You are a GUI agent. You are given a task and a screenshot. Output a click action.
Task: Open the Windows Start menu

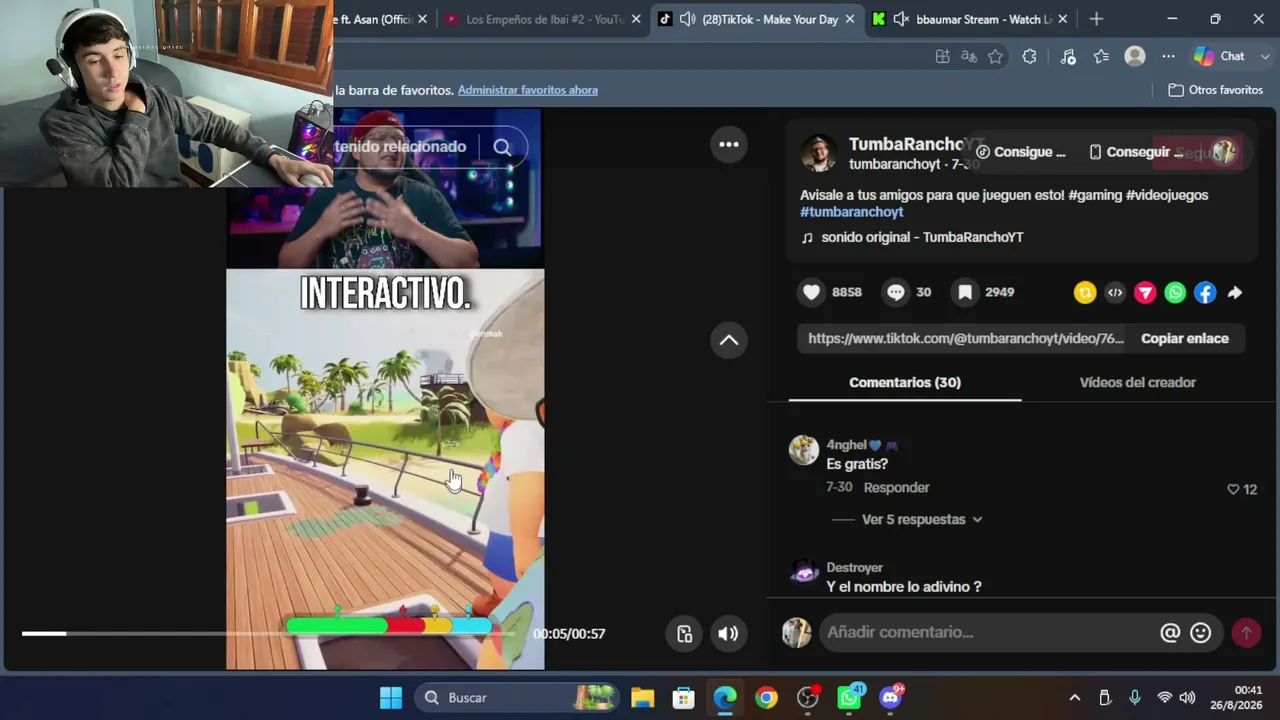coord(391,698)
